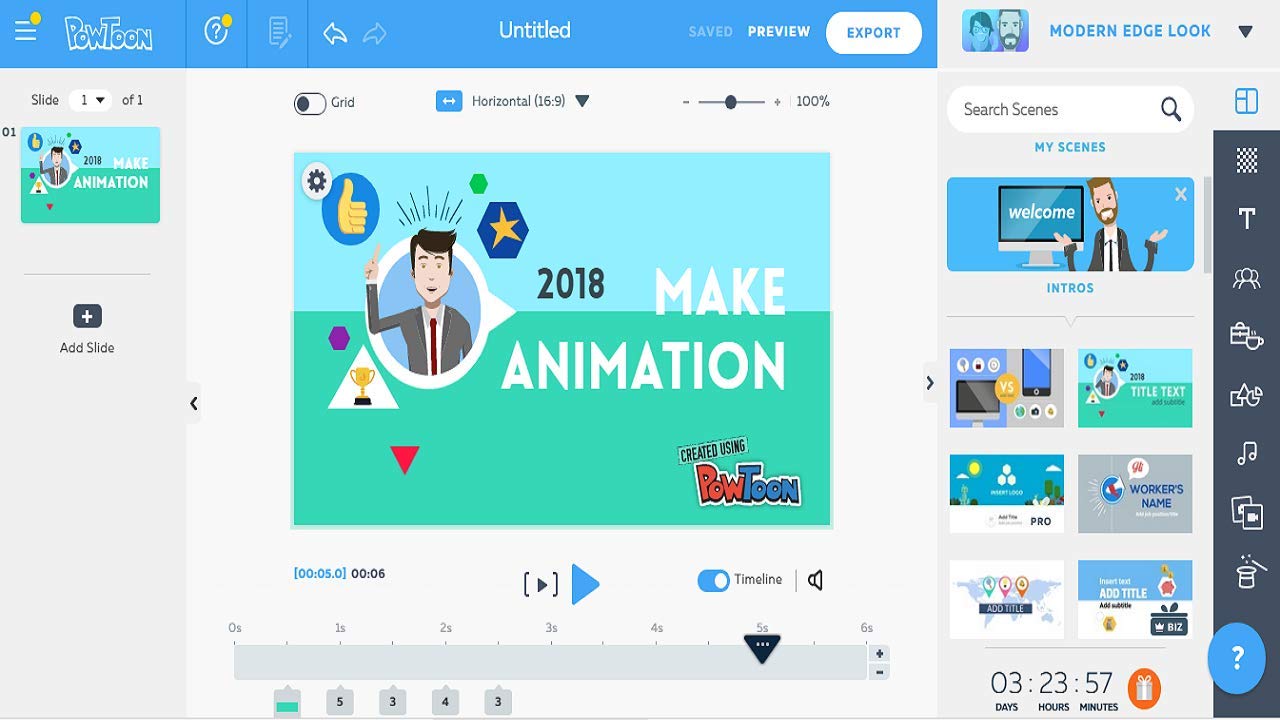Click the Undo arrow icon
1280x720 pixels.
[333, 31]
